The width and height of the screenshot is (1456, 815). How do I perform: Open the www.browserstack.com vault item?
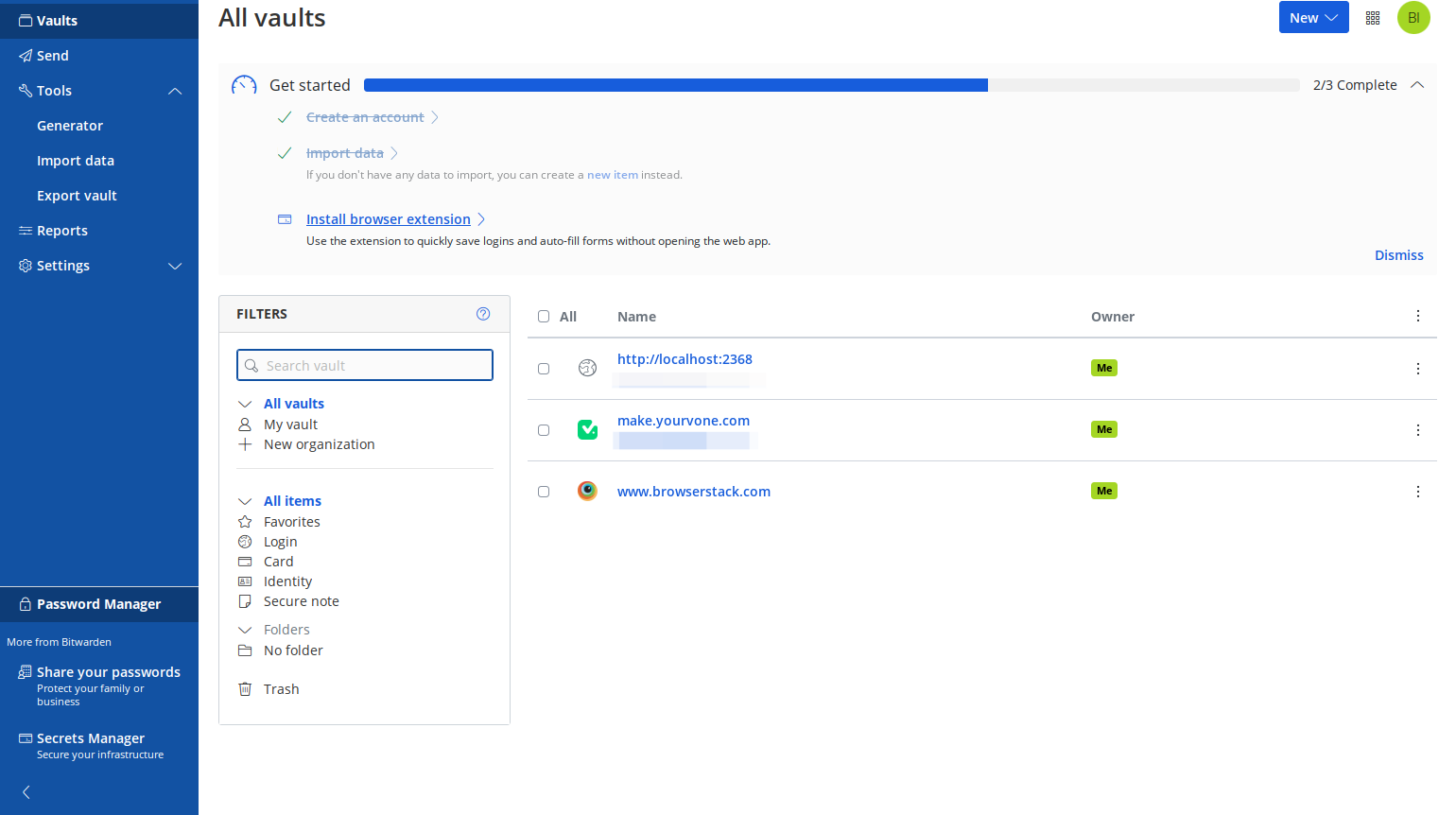(x=694, y=492)
